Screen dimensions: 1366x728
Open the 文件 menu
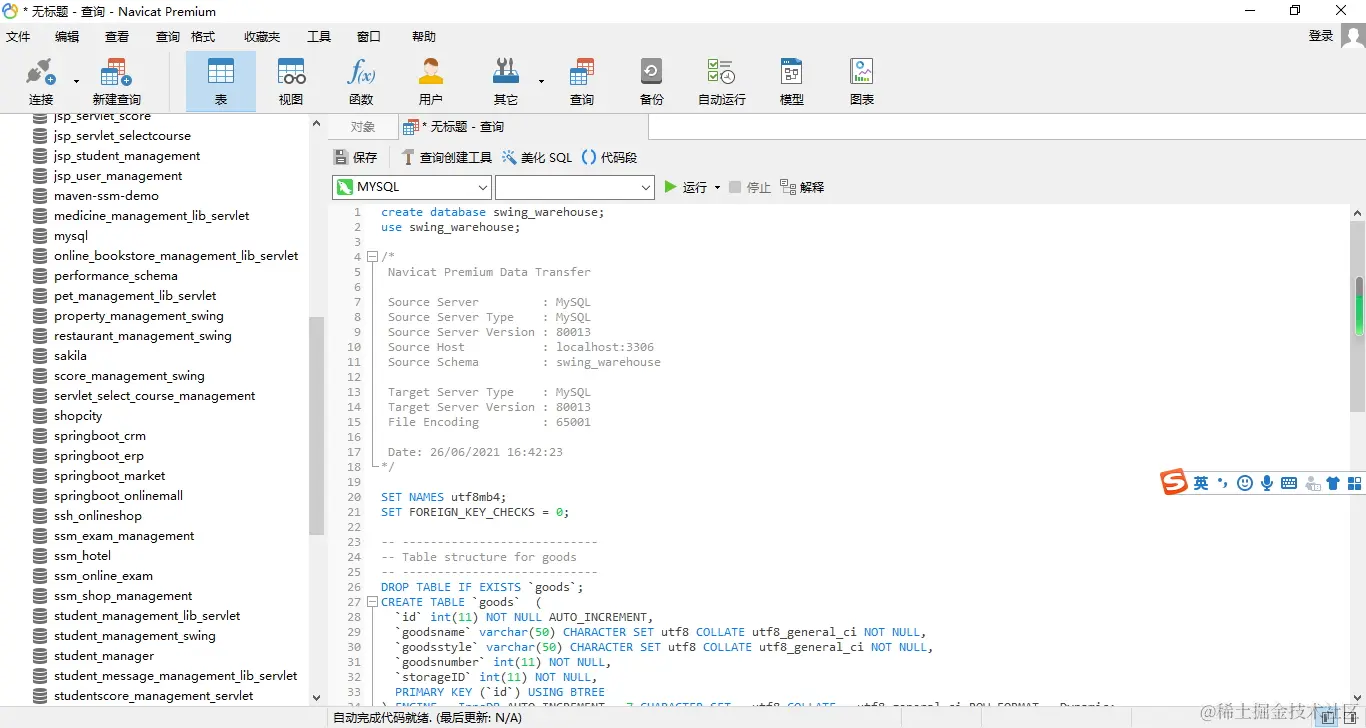tap(18, 36)
